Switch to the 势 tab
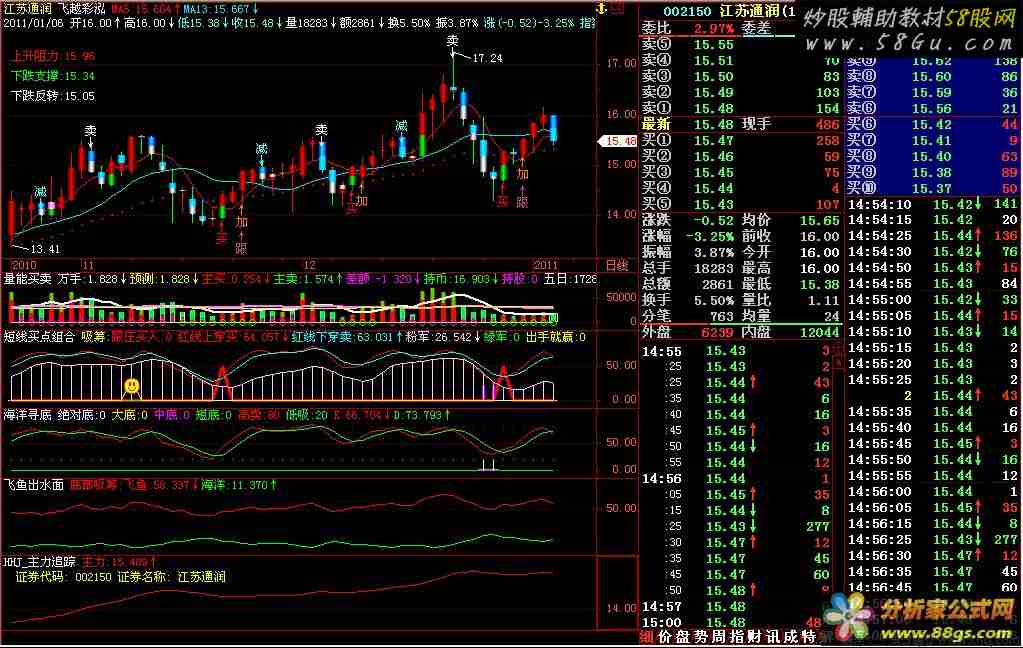The image size is (1023, 648). tap(701, 637)
